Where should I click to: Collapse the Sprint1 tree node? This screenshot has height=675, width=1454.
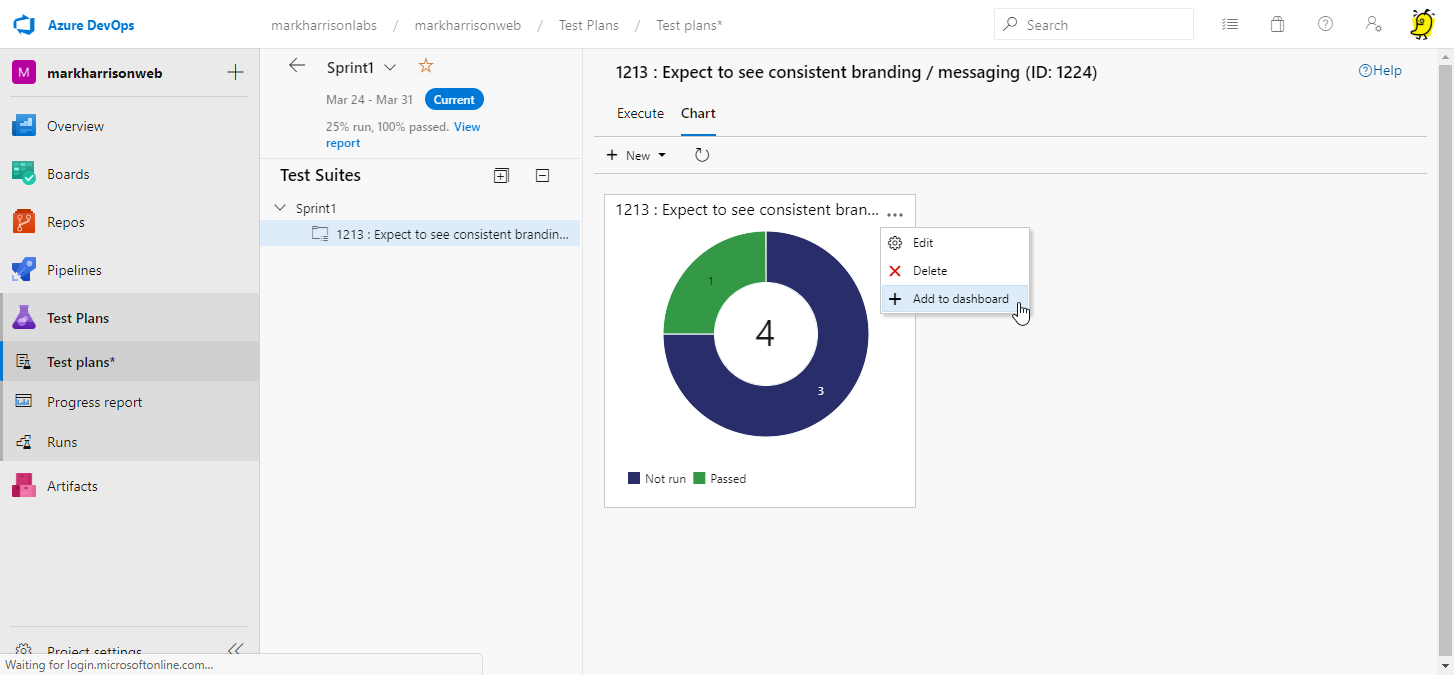pos(279,209)
